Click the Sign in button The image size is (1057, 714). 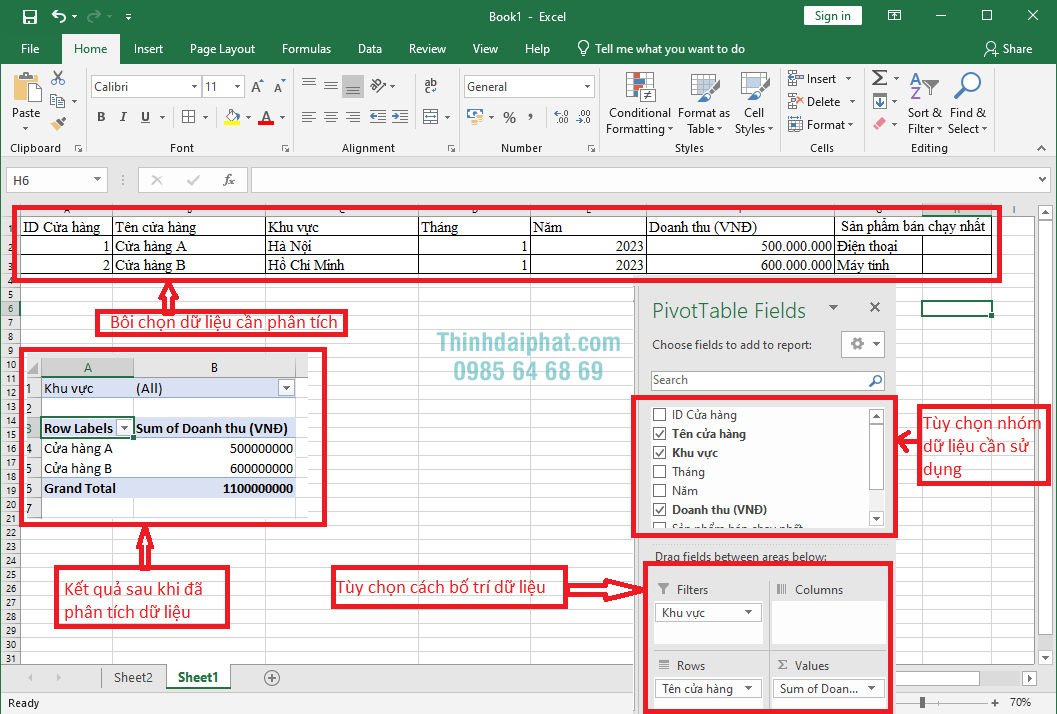click(833, 16)
